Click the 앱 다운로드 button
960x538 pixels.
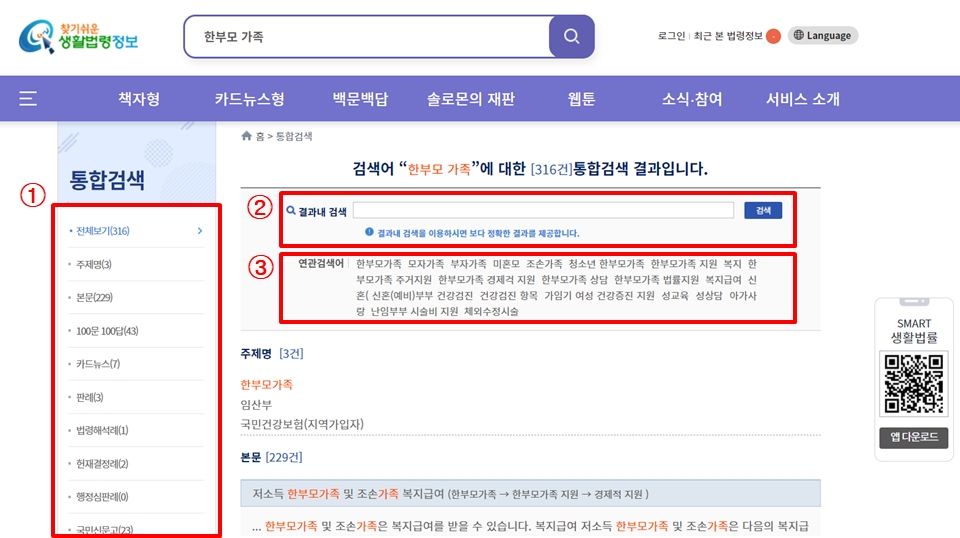tap(911, 438)
